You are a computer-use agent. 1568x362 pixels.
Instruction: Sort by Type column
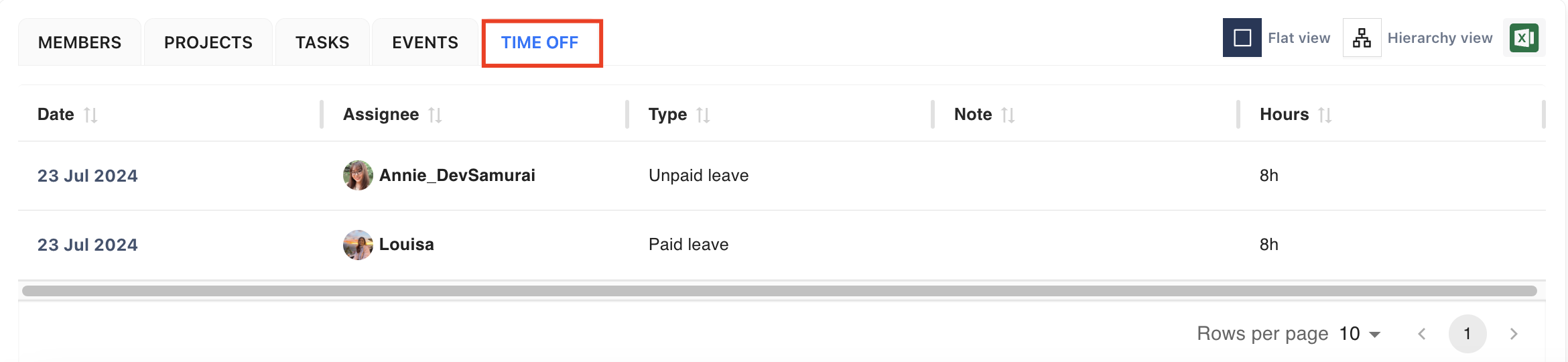pyautogui.click(x=703, y=115)
